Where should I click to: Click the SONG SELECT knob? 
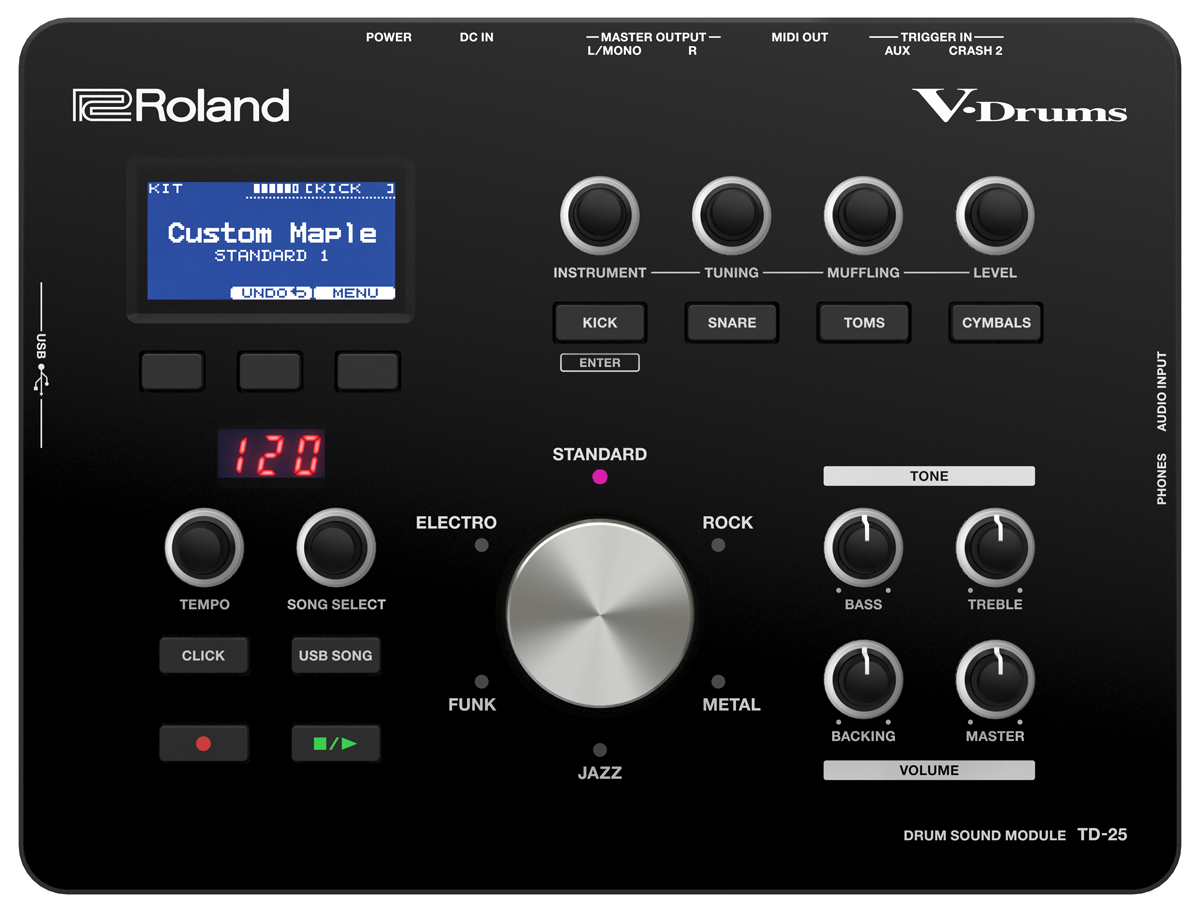coord(336,548)
